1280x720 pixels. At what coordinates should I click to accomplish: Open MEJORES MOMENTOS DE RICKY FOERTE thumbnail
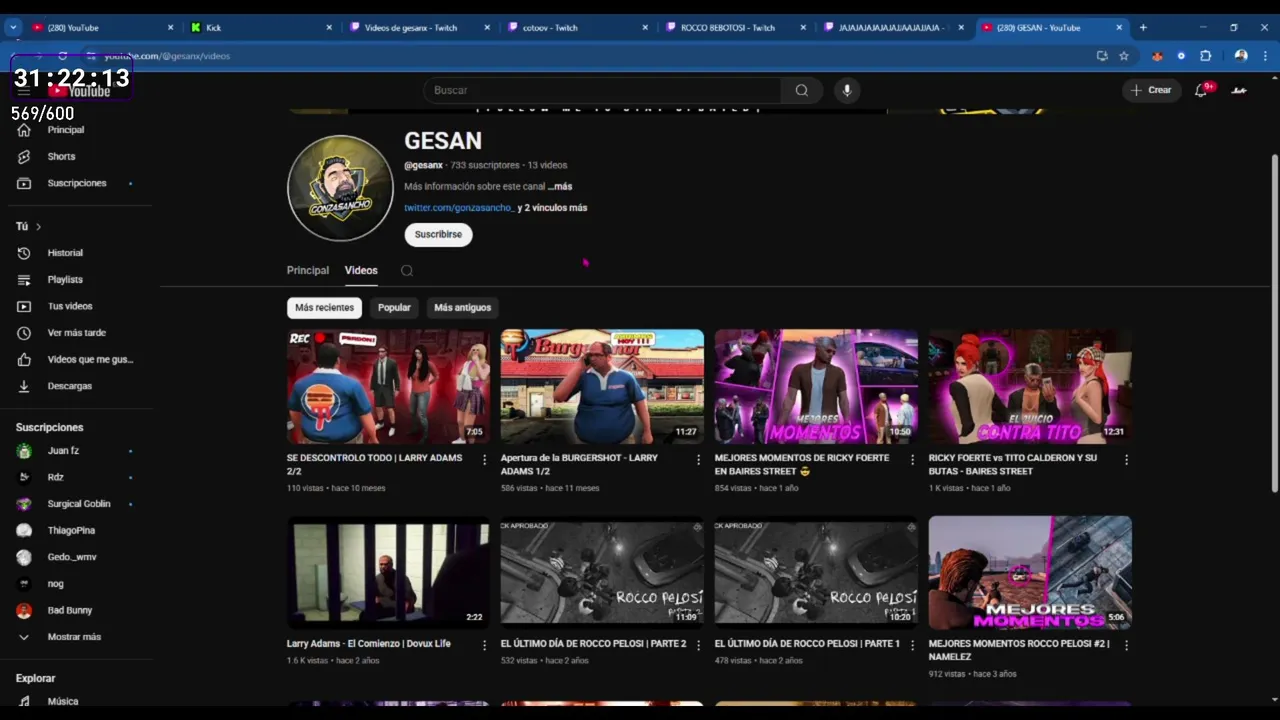click(816, 387)
